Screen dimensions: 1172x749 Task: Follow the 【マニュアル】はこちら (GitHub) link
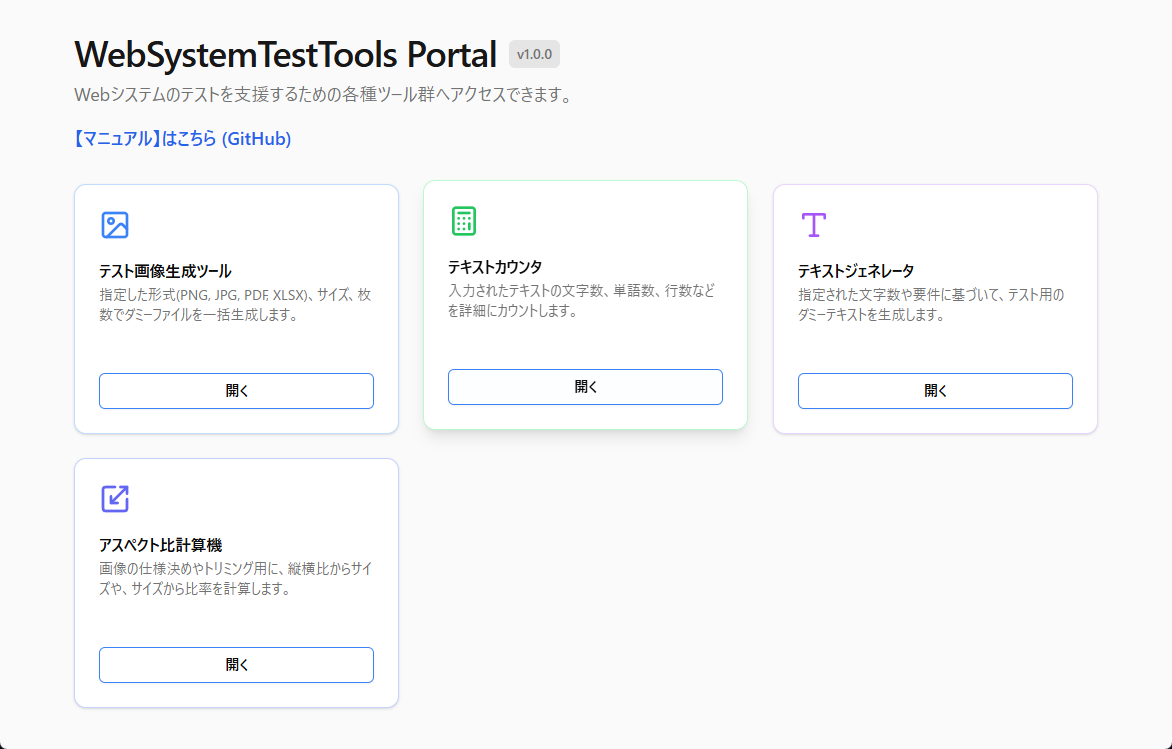pyautogui.click(x=182, y=139)
